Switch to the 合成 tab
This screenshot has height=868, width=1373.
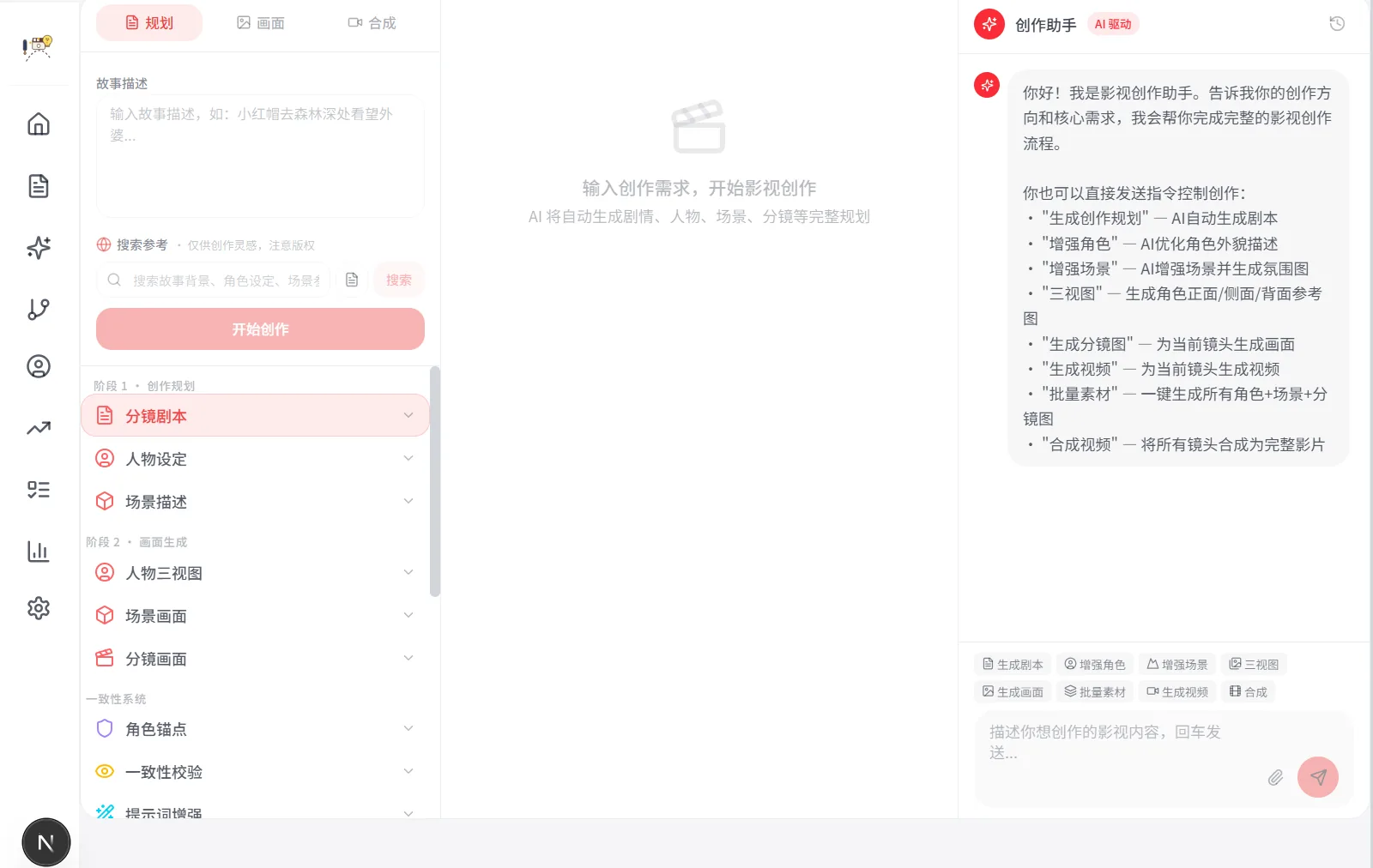tap(372, 23)
